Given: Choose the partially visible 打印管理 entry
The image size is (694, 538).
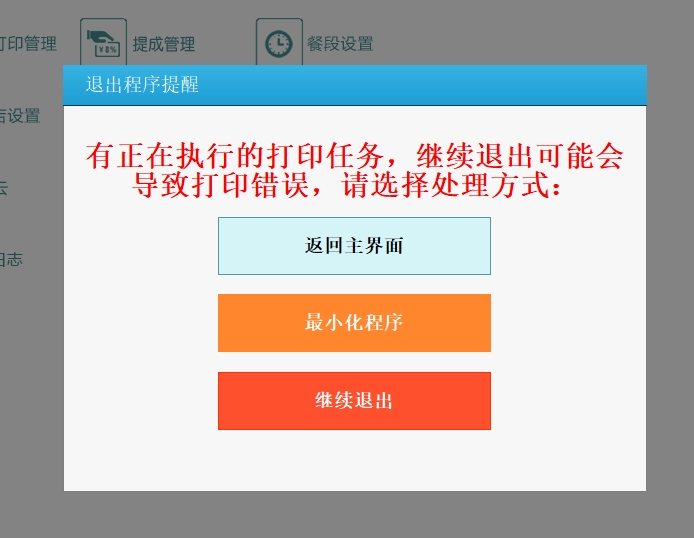Looking at the screenshot, I should [x=28, y=43].
